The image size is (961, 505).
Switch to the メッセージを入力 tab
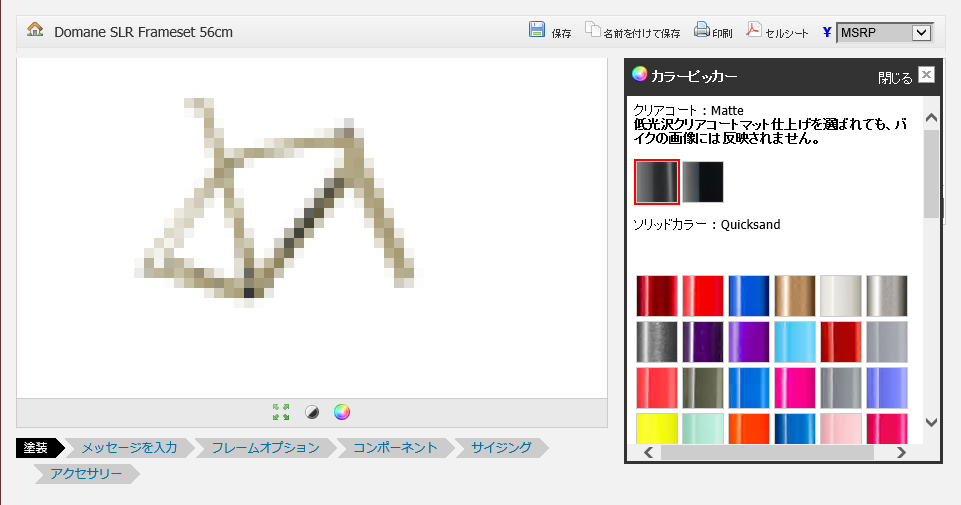coord(129,448)
